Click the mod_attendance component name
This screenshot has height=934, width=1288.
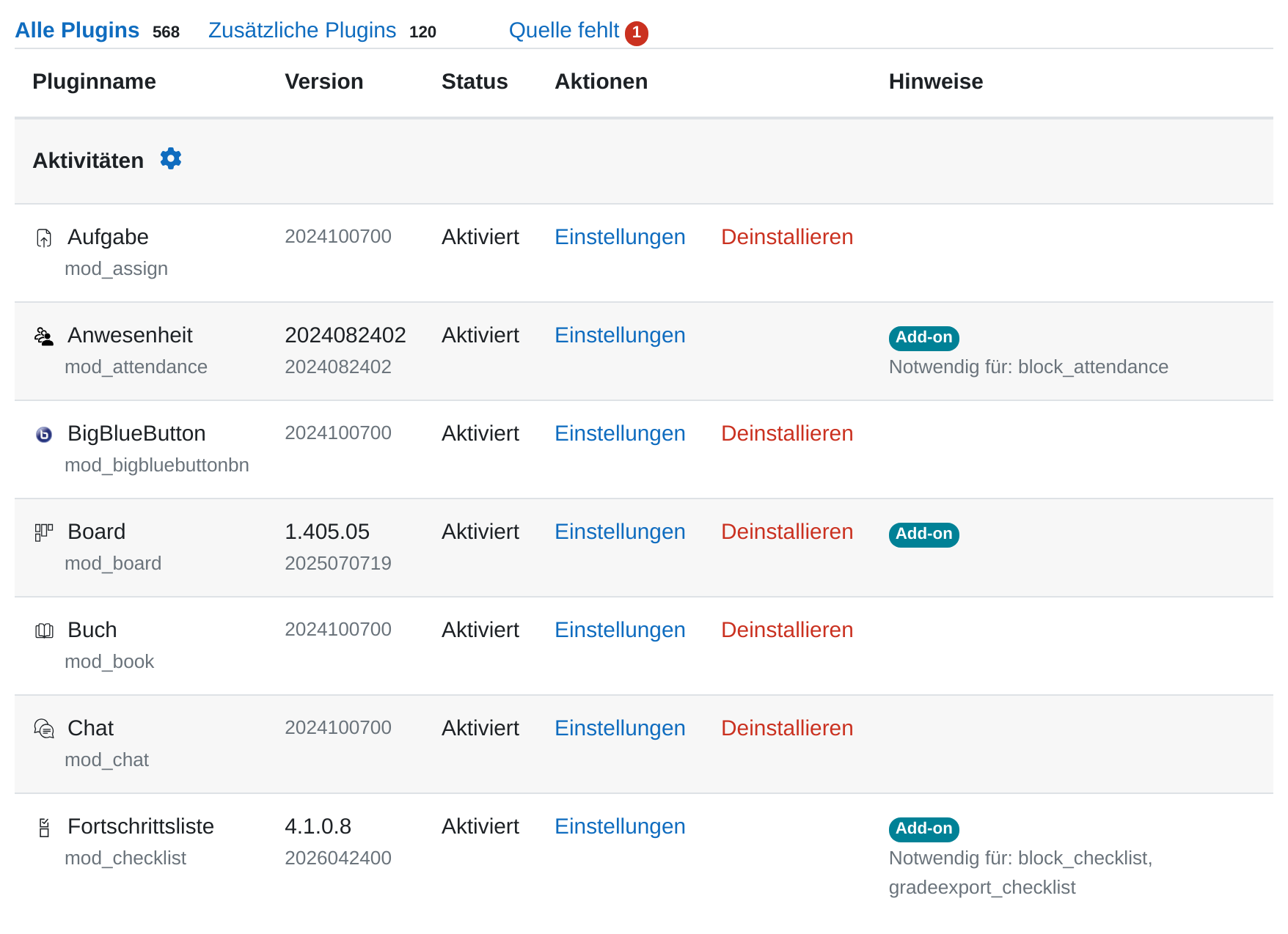click(136, 367)
